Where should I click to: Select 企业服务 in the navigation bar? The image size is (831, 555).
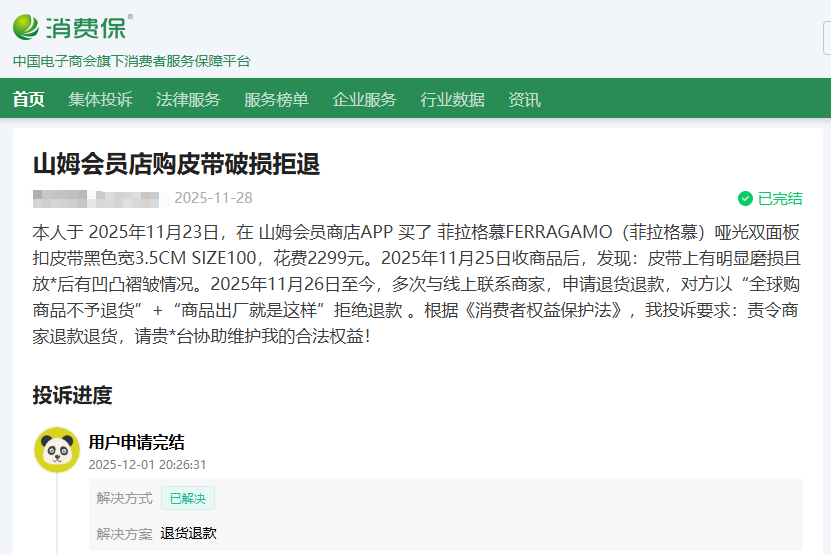tap(364, 99)
